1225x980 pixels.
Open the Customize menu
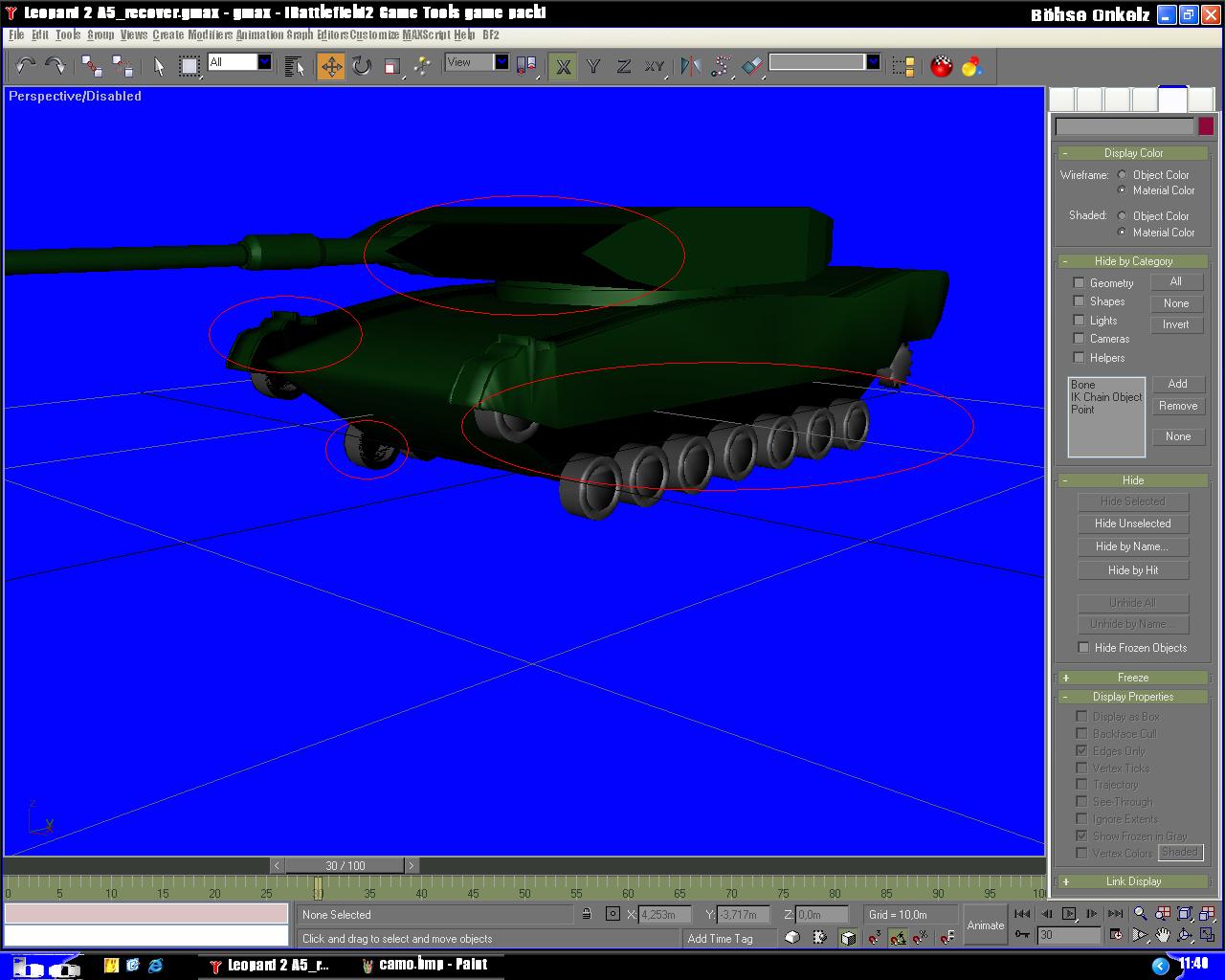374,34
